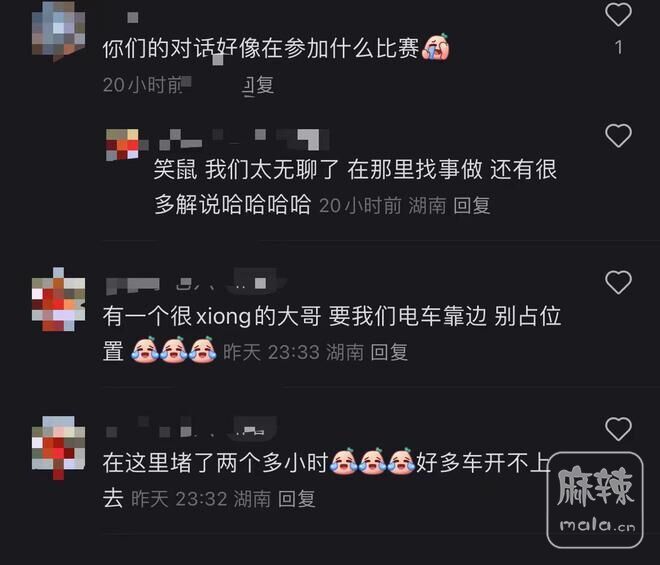Tap 回复 after 20小时前 湖南 in reply
Viewport: 660px width, 565px height.
472,206
